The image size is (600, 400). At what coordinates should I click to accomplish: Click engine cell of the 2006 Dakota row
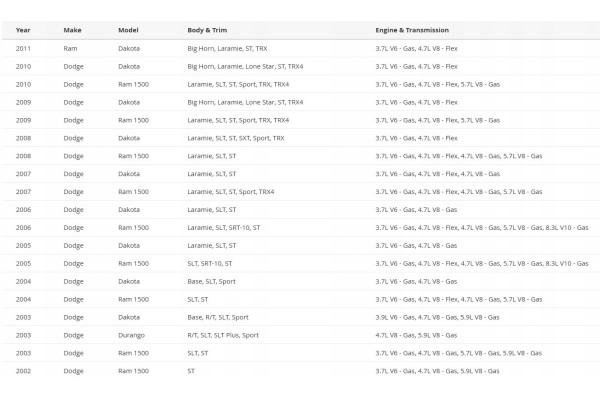[x=416, y=210]
